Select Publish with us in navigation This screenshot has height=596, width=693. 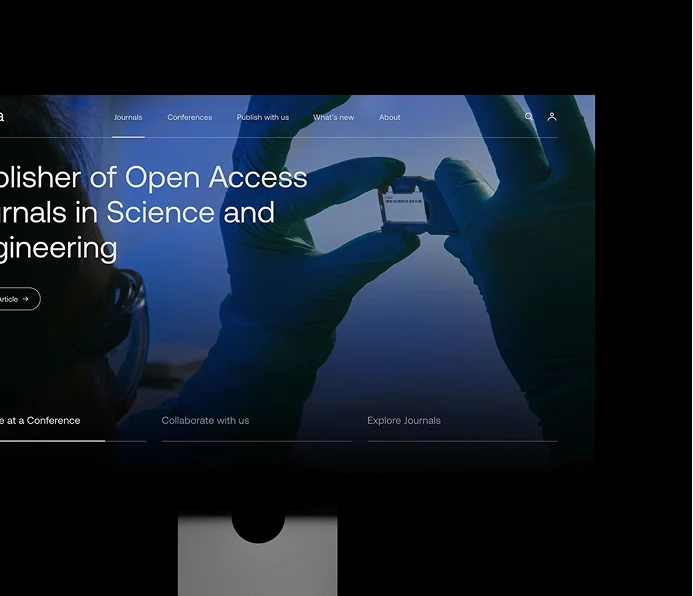pyautogui.click(x=262, y=118)
